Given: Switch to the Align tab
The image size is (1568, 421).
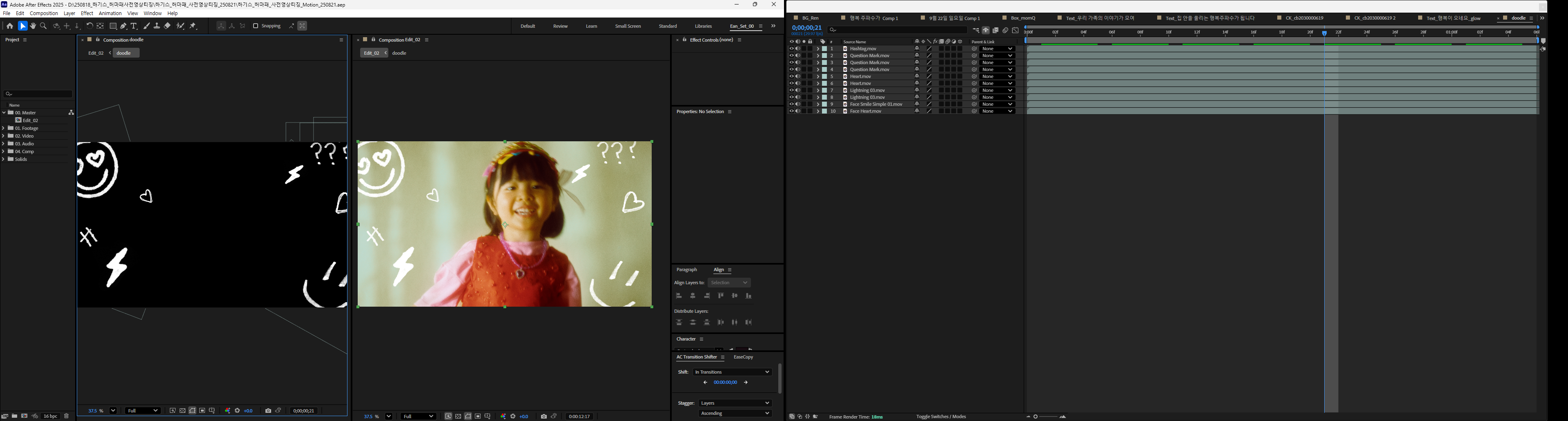Looking at the screenshot, I should pyautogui.click(x=719, y=270).
